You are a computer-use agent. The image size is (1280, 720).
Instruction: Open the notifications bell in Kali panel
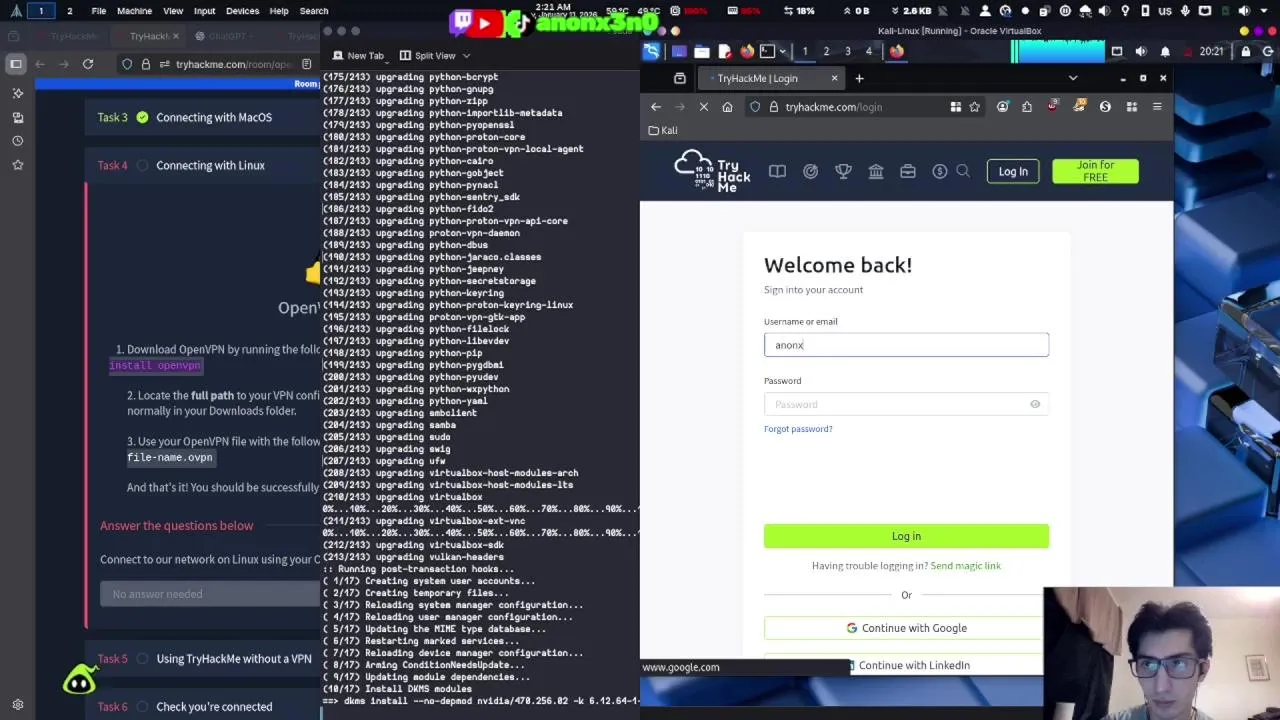click(1165, 51)
